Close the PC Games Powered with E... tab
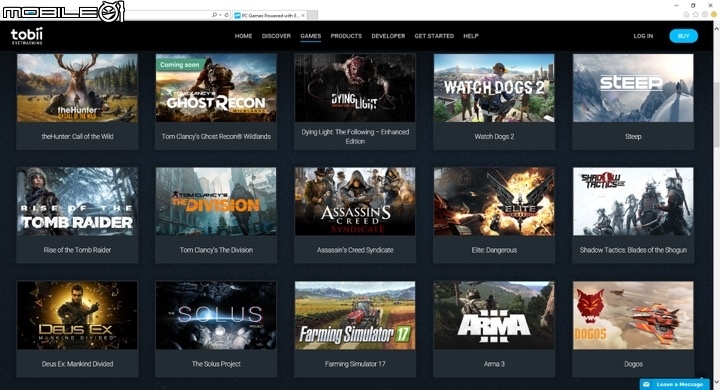The width and height of the screenshot is (720, 390). pyautogui.click(x=303, y=16)
